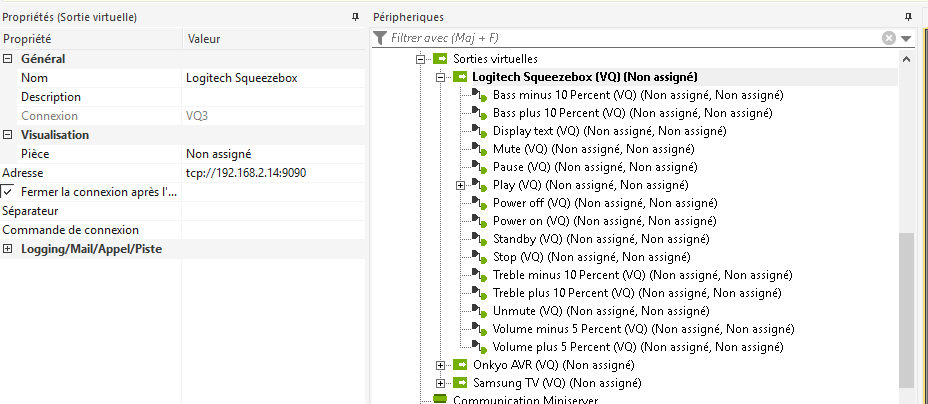This screenshot has height=404, width=928.
Task: Click the filter funnel icon in Périphériques
Action: (381, 38)
